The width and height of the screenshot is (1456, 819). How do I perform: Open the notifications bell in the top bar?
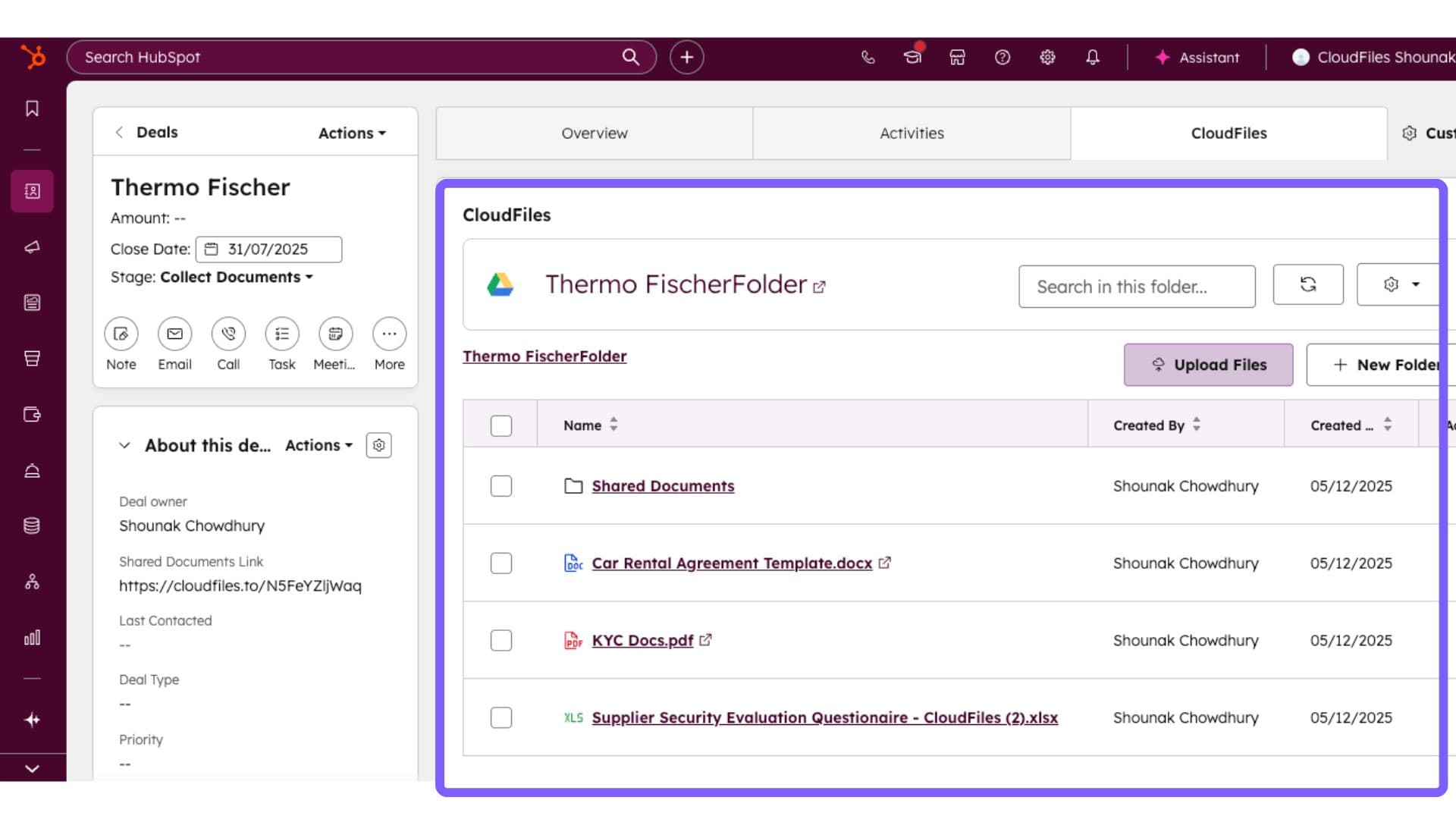click(1093, 57)
